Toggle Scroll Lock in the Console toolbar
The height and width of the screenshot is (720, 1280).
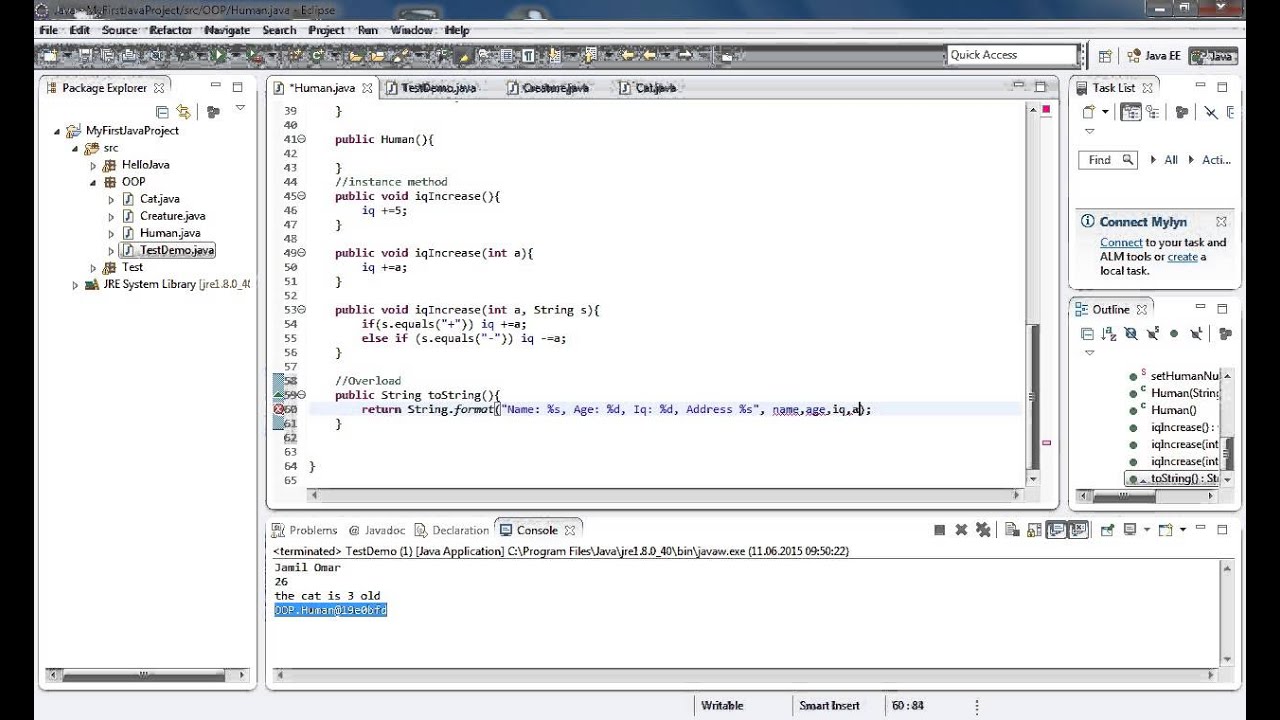[1034, 530]
